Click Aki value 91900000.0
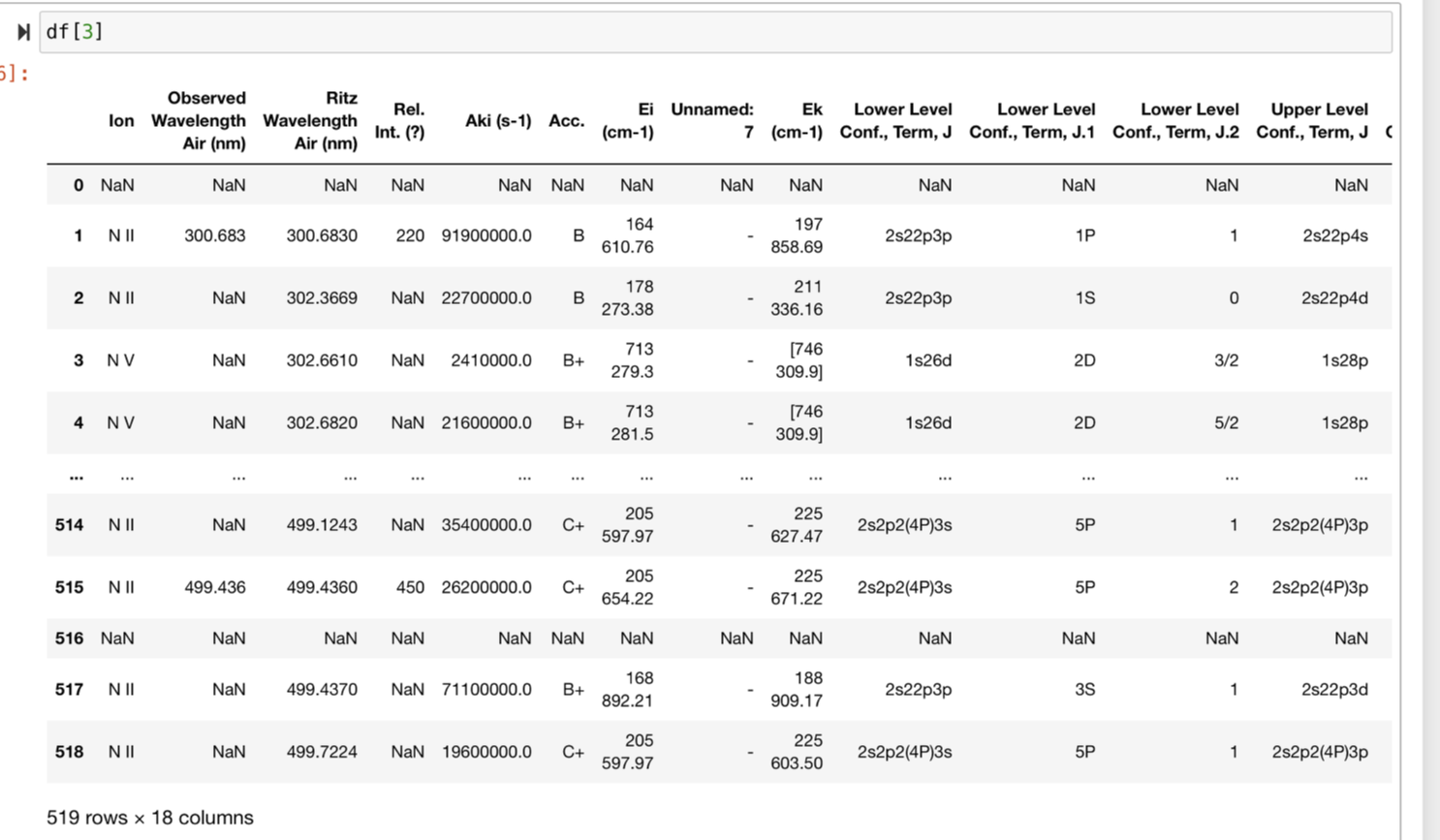Viewport: 1440px width, 840px height. 486,235
